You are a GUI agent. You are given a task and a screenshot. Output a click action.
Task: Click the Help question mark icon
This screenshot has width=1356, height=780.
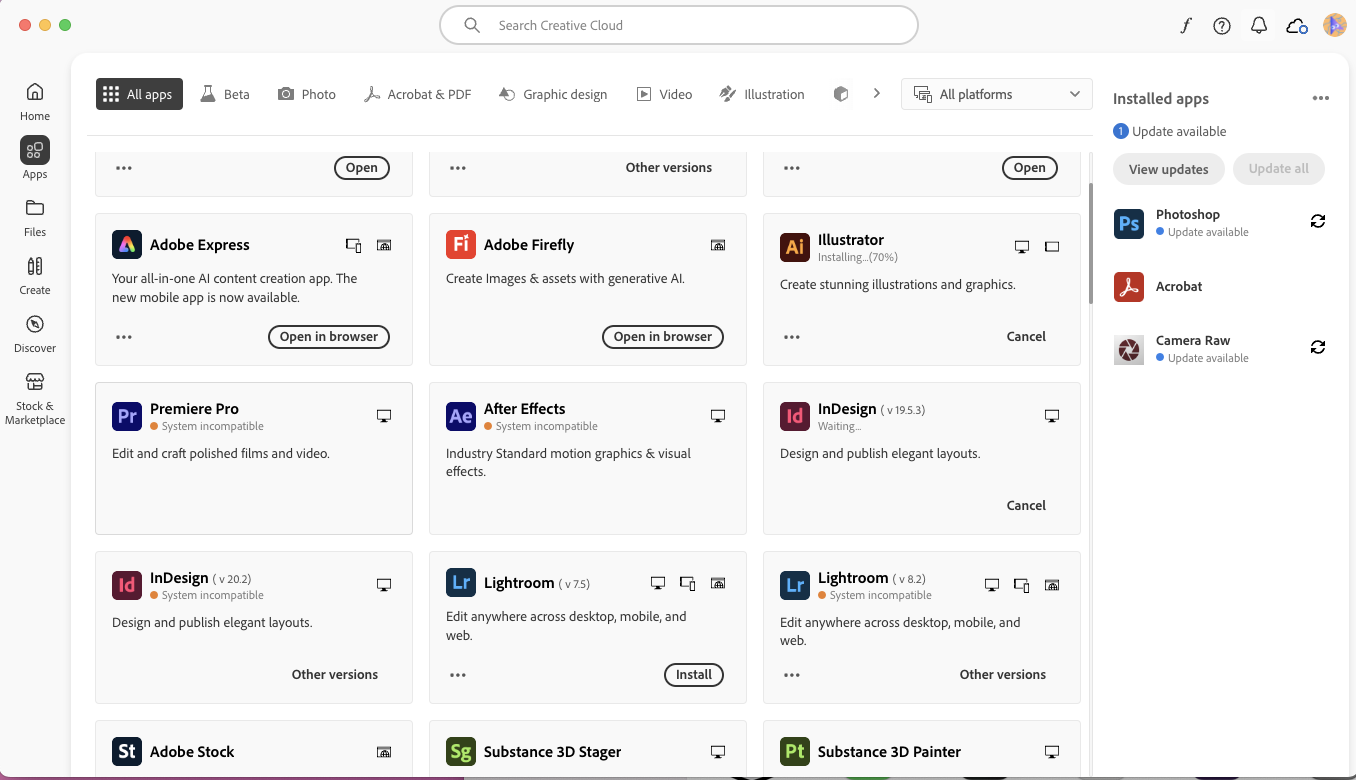click(1222, 26)
